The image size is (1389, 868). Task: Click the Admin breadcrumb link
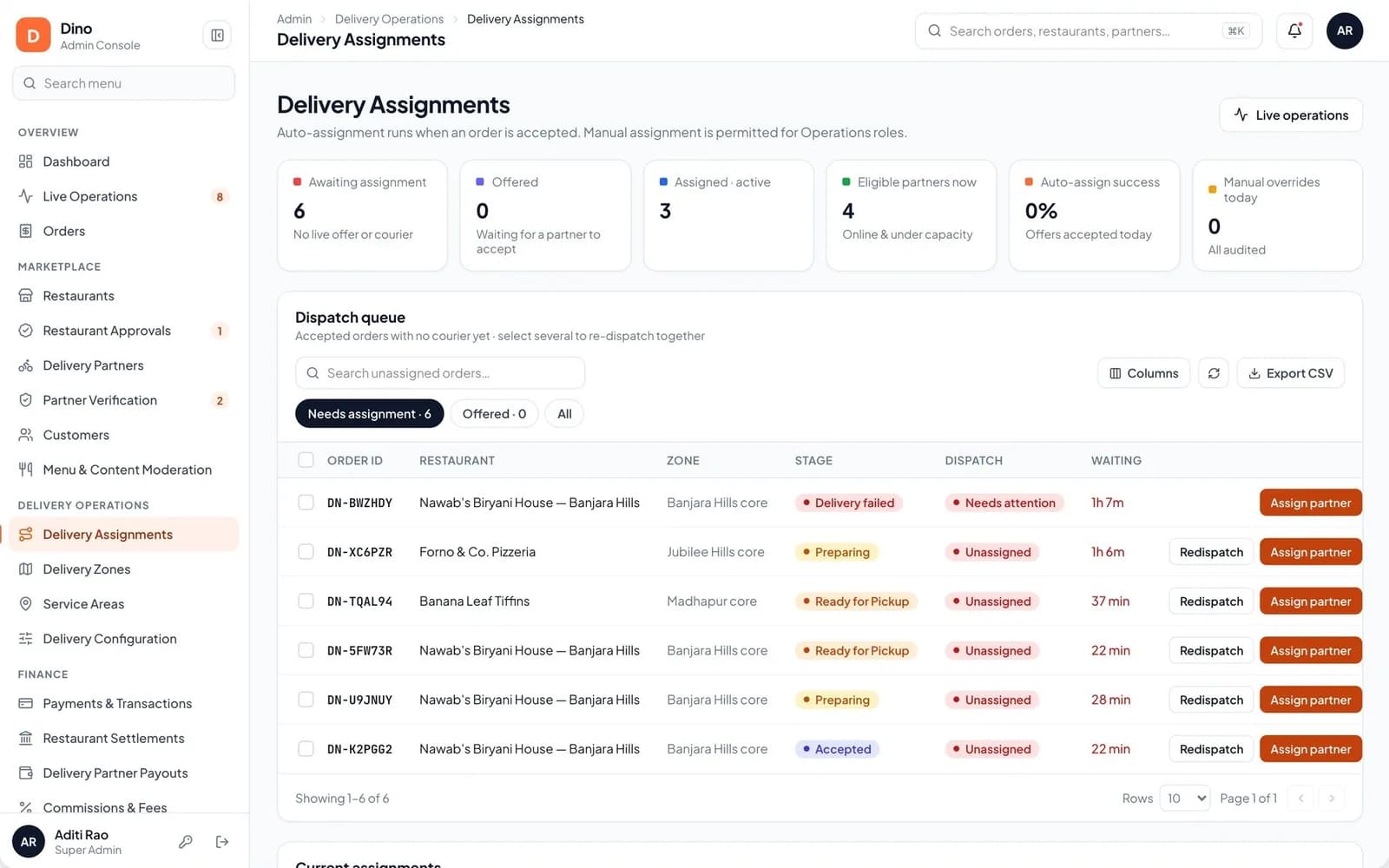(294, 19)
